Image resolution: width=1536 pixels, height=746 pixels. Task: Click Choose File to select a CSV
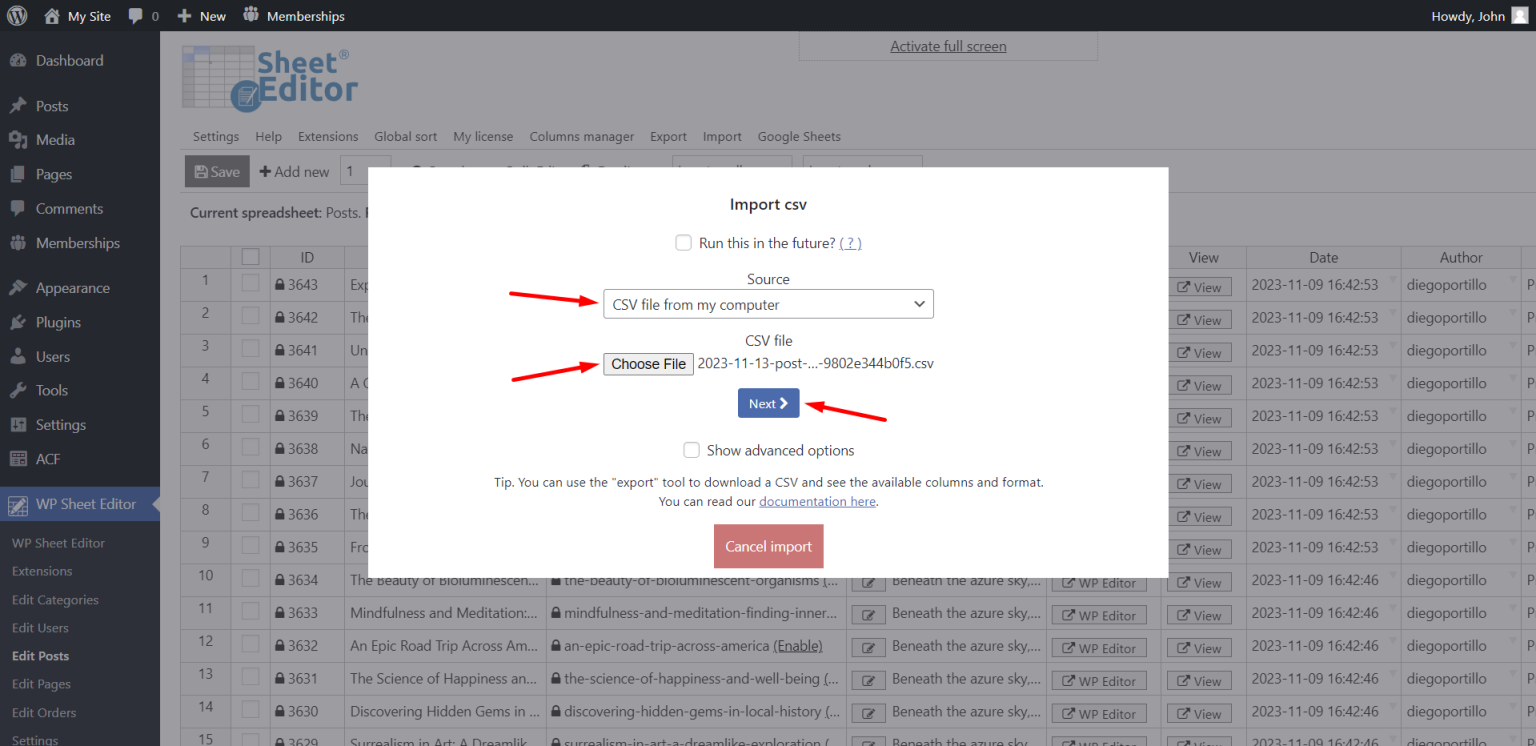(648, 363)
